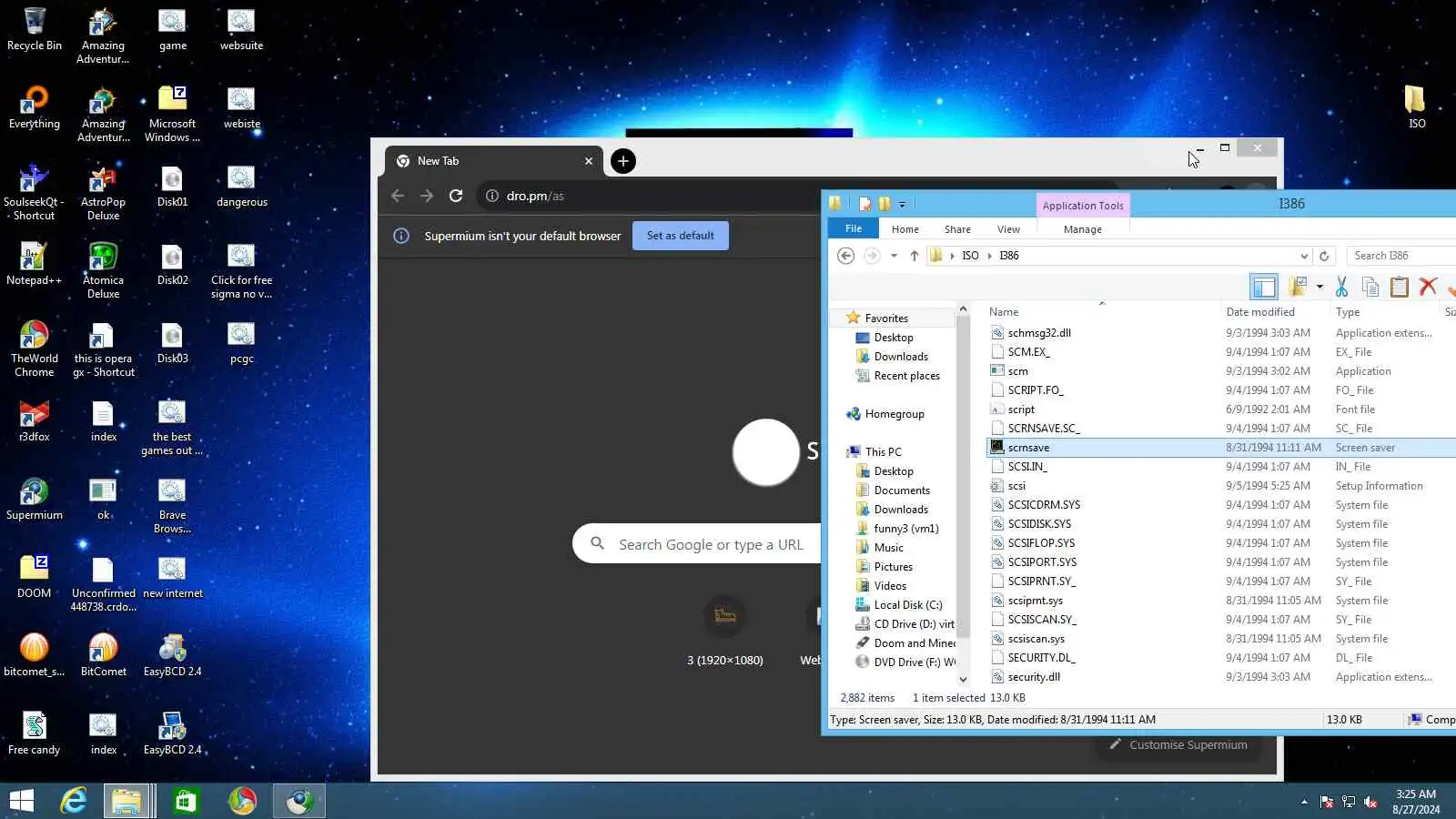
Task: Select the BitComet desktop shortcut
Action: [x=104, y=655]
